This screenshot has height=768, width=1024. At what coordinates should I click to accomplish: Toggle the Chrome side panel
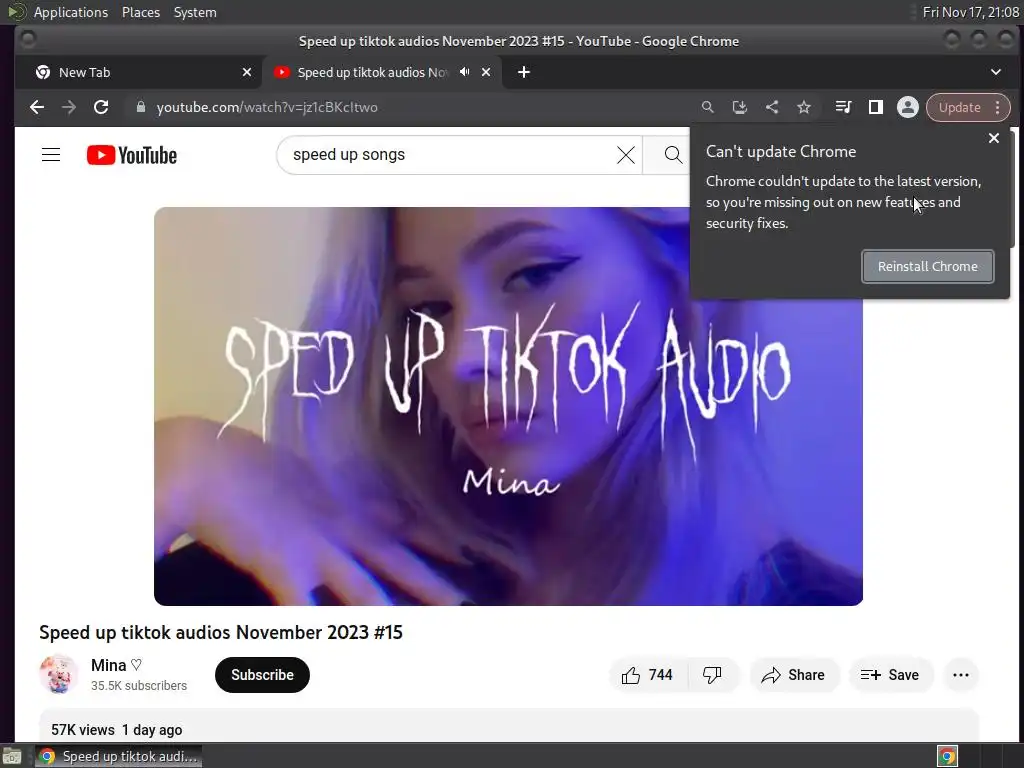tap(876, 107)
